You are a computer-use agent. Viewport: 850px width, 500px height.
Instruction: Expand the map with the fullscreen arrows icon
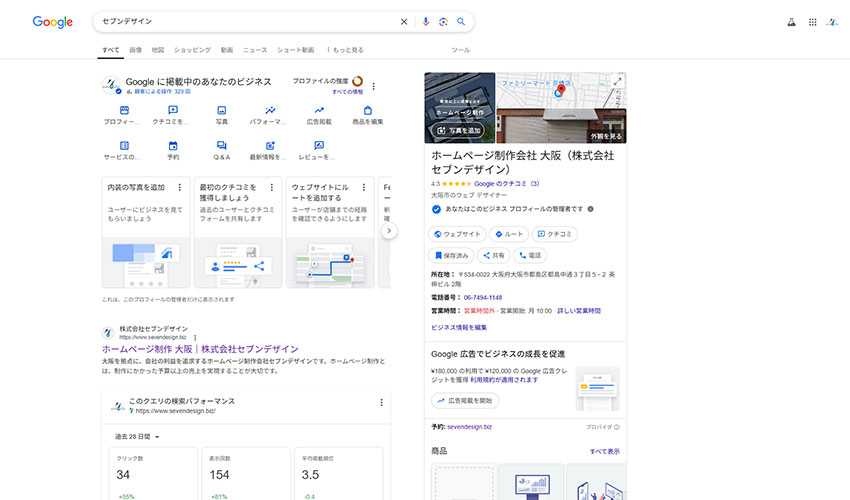point(617,81)
